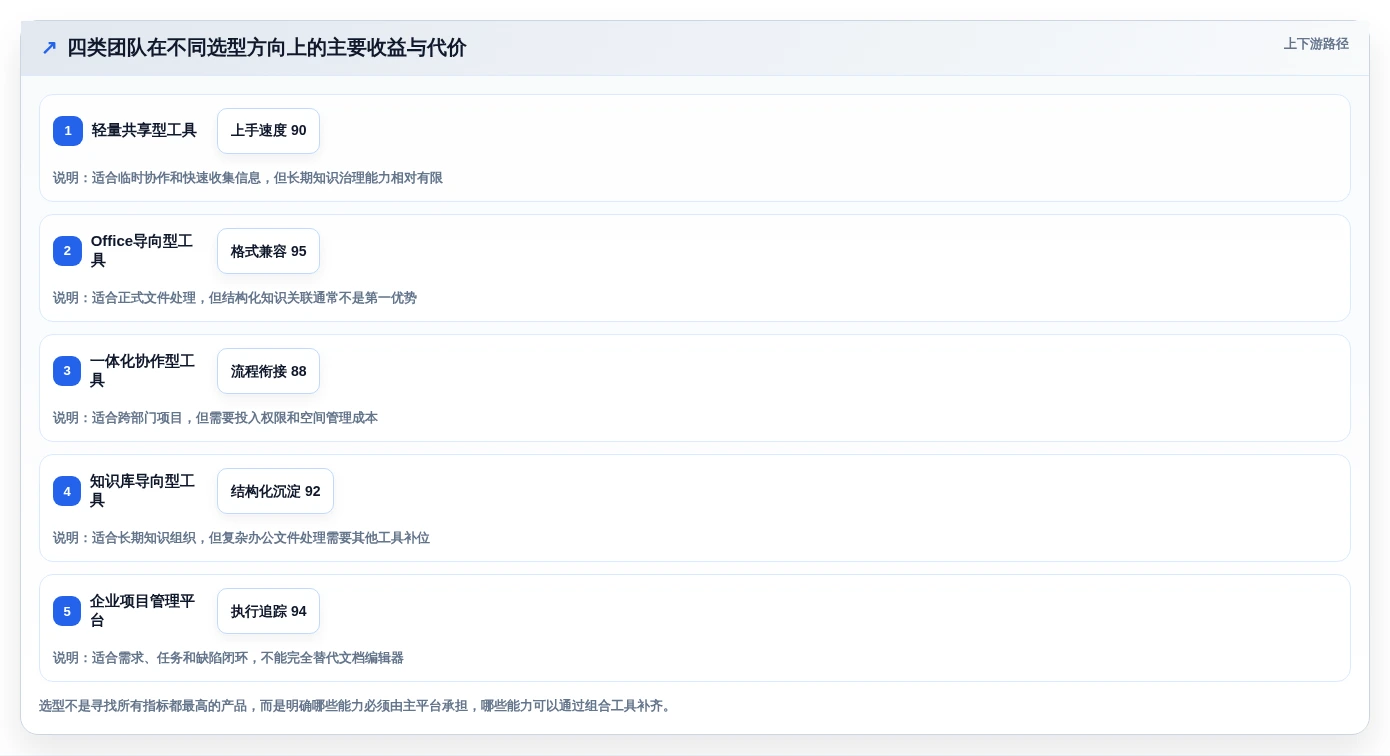
Task: Select number badge 1 for 轻量共享型工具
Action: [68, 131]
